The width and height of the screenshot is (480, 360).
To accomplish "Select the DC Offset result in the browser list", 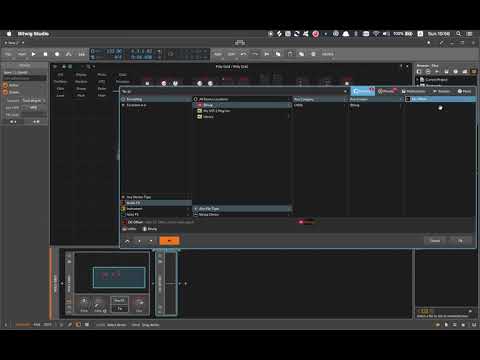I will pos(440,99).
